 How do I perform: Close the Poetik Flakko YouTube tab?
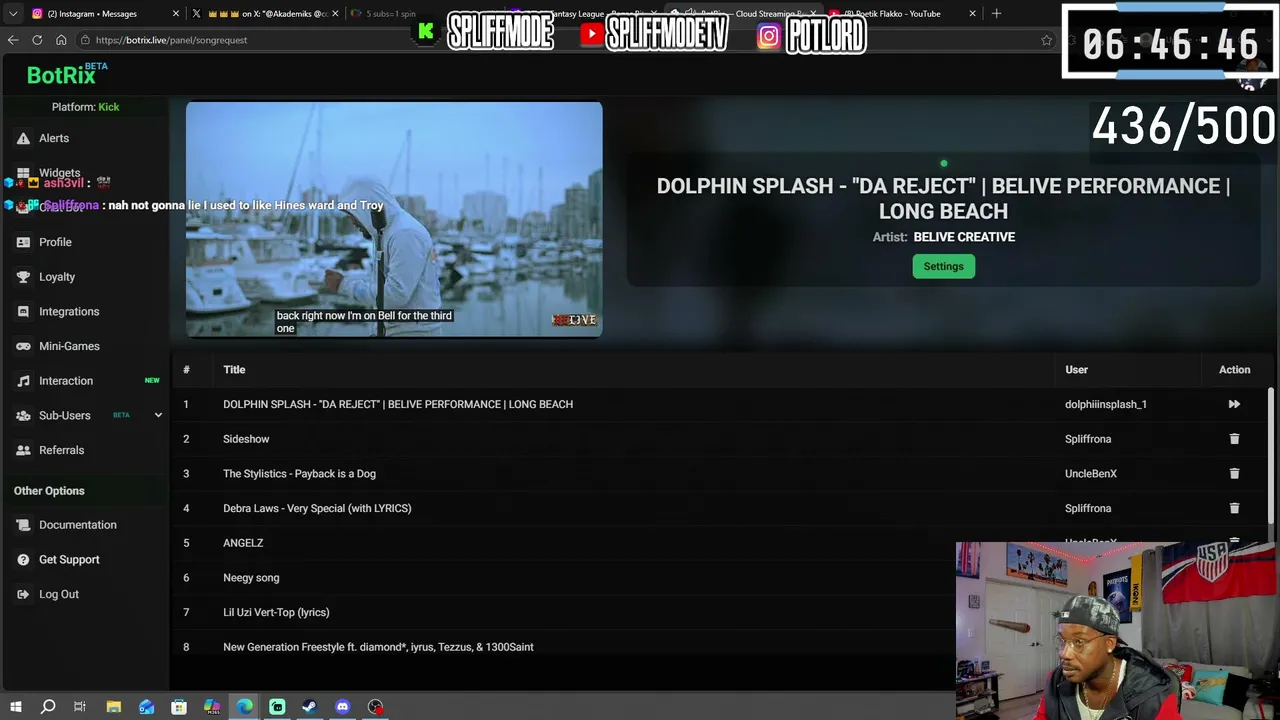pos(972,14)
